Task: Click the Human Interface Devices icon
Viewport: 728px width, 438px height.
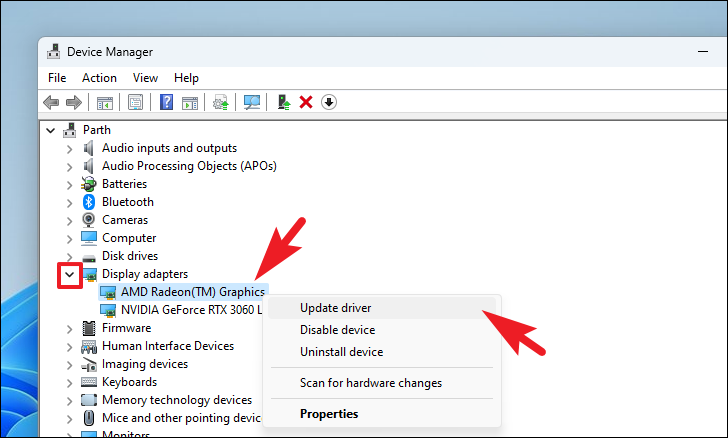Action: click(x=89, y=346)
